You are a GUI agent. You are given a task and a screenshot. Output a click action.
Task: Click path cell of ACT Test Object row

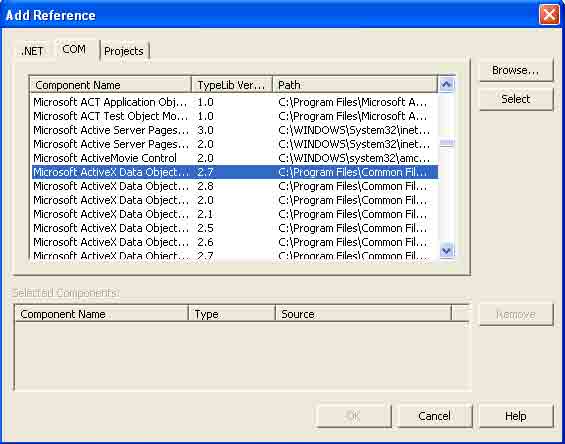[x=353, y=116]
